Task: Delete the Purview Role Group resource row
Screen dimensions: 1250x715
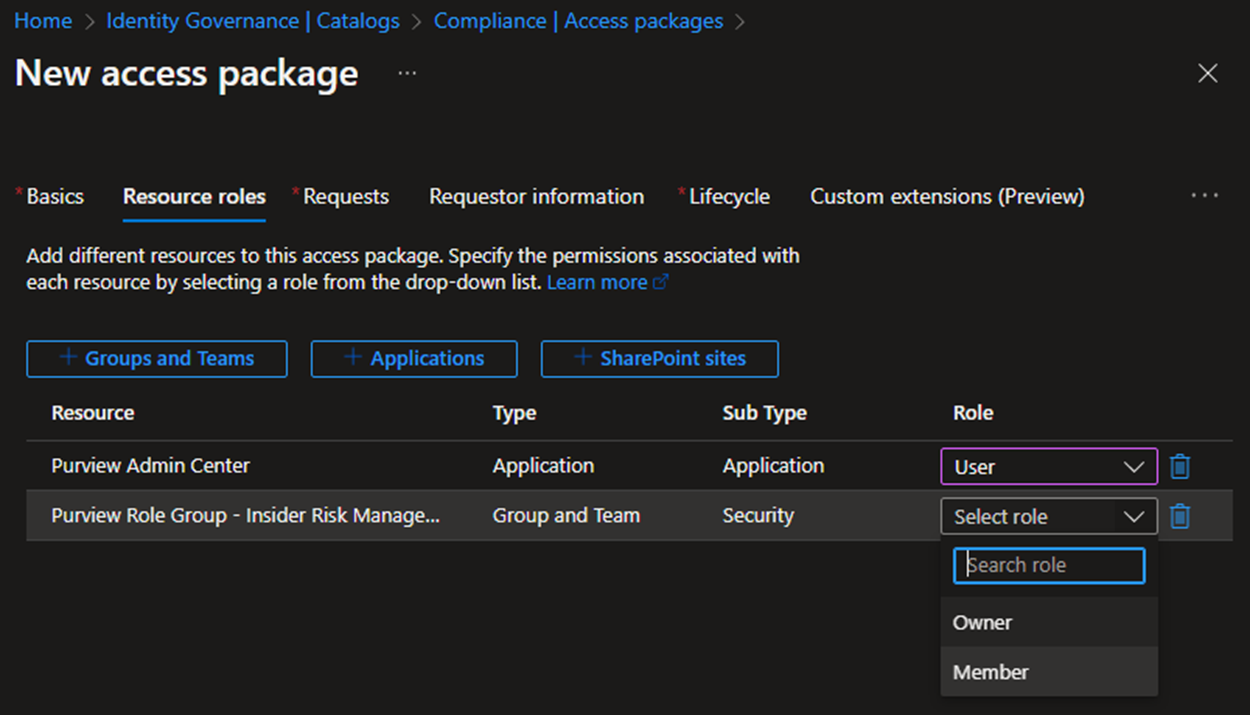Action: tap(1181, 516)
